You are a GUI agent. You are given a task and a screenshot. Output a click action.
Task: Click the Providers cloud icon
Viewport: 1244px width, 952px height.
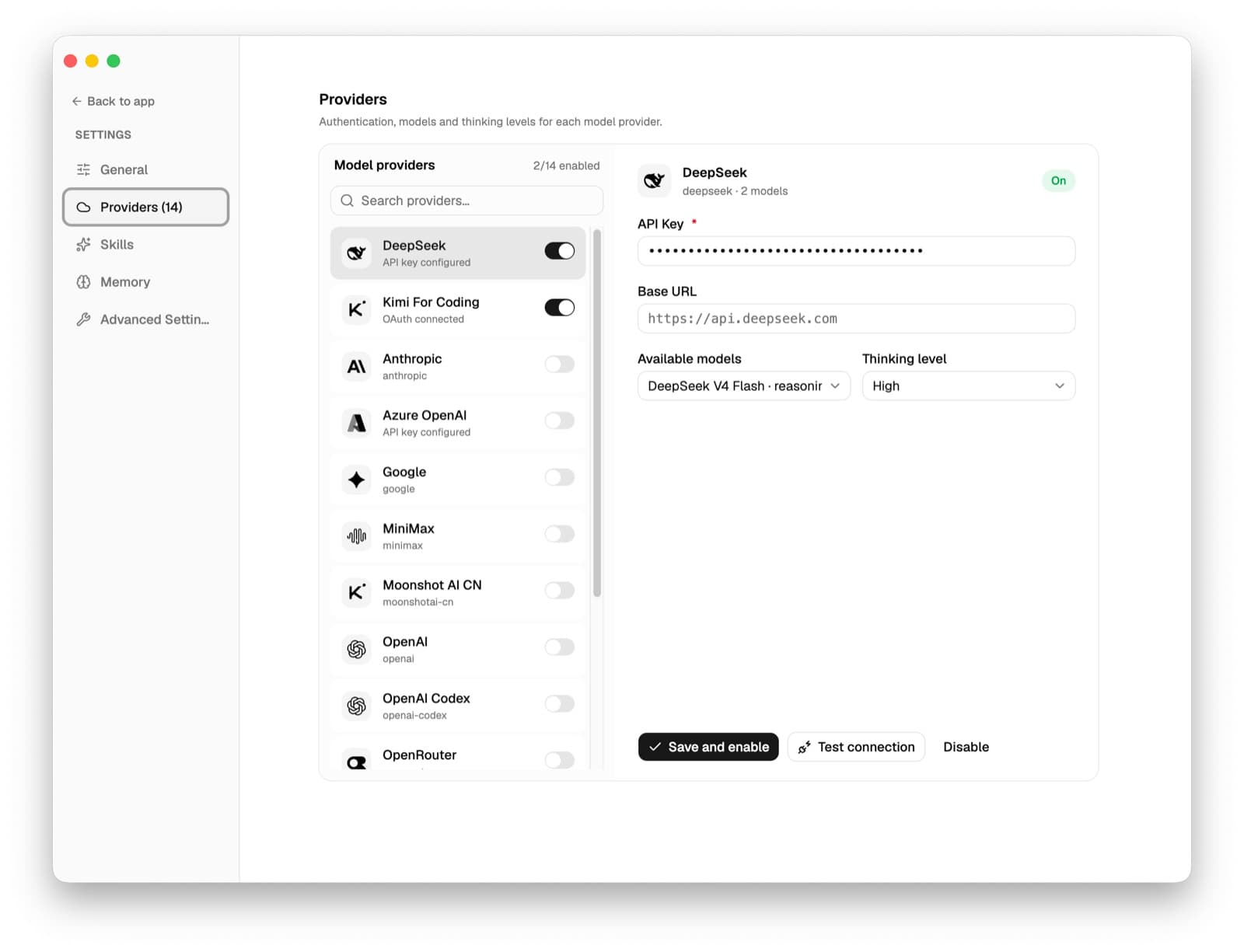tap(83, 207)
